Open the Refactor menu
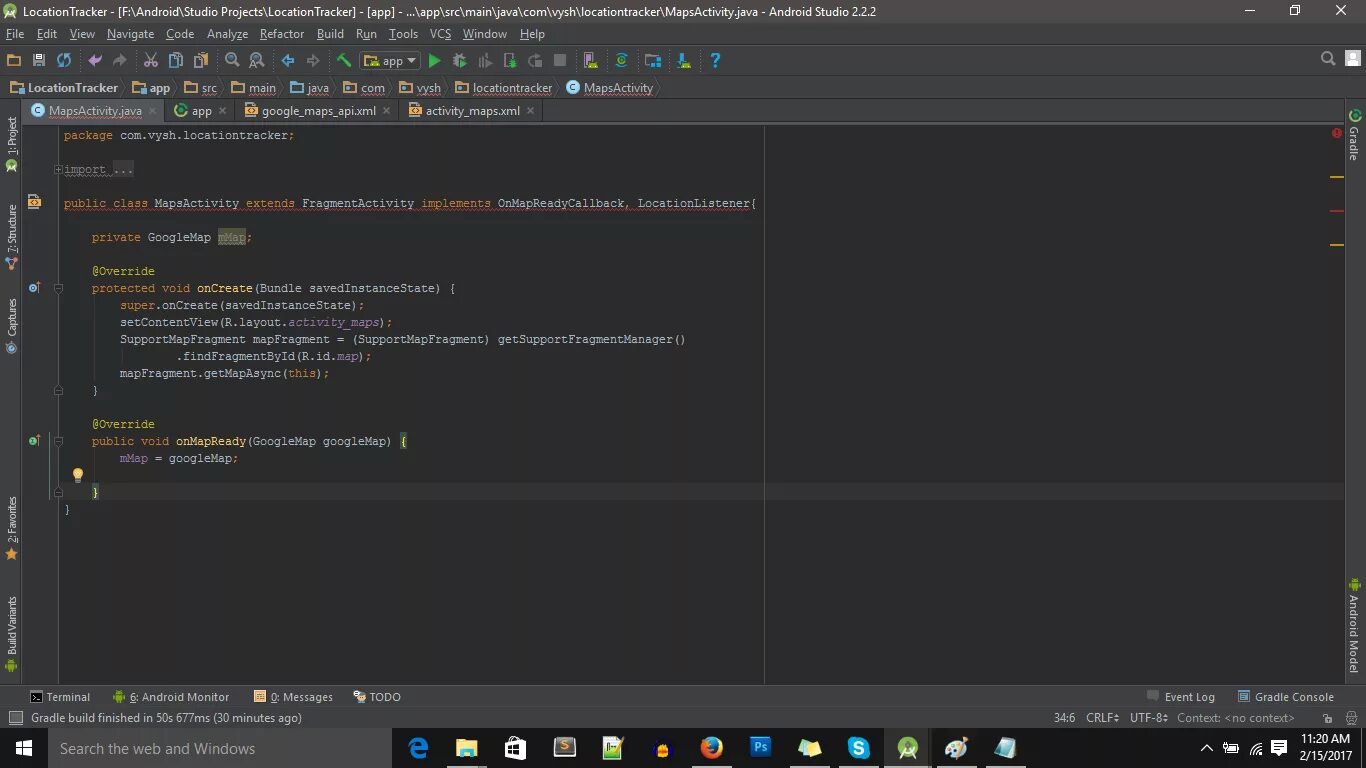This screenshot has width=1366, height=768. [282, 34]
